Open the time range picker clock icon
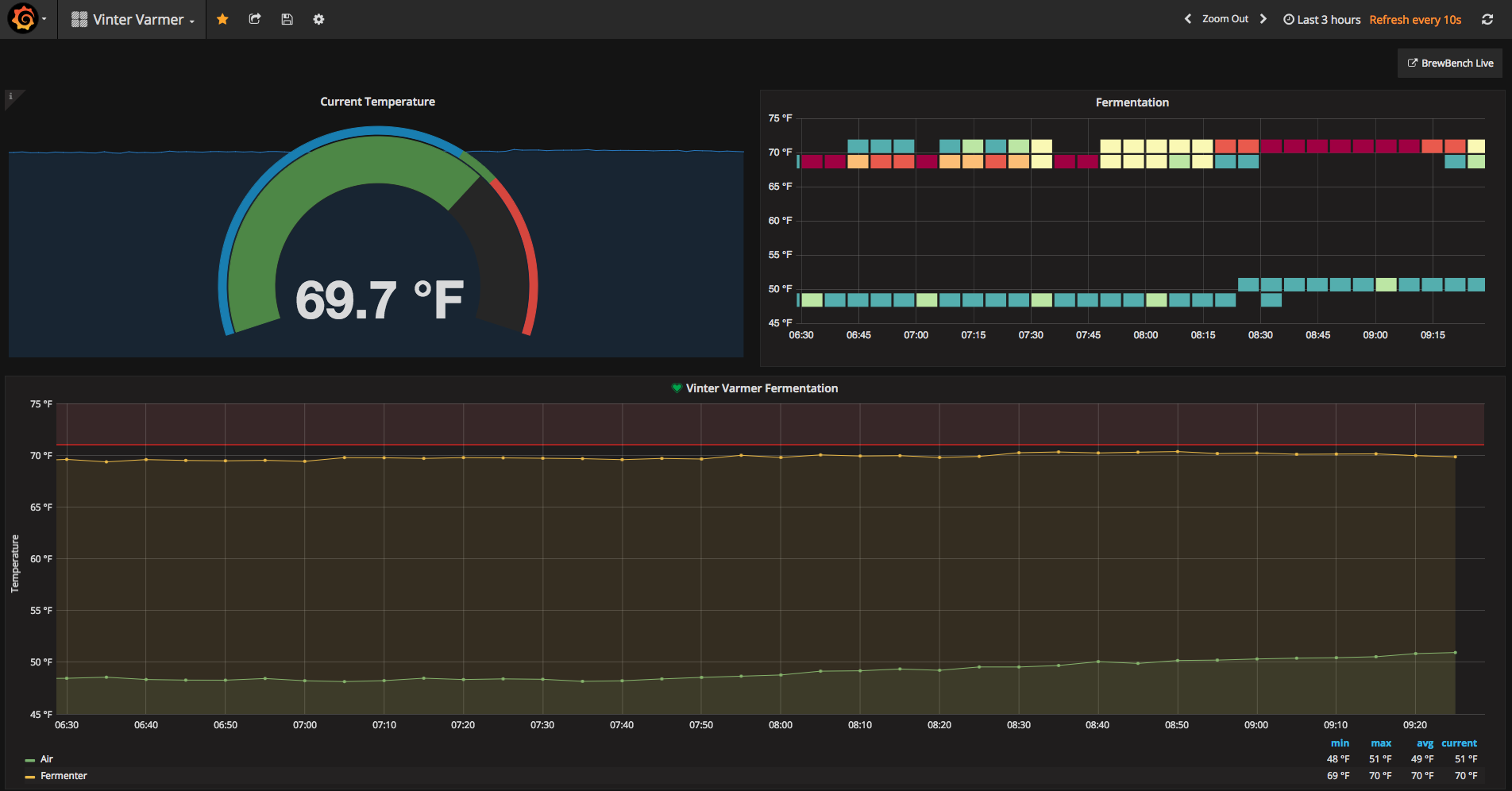 (1288, 18)
